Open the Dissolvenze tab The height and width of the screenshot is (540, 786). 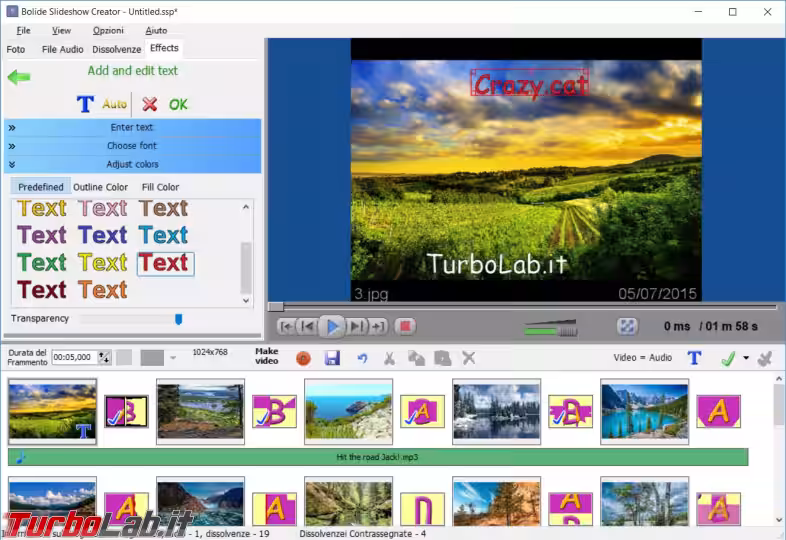(116, 49)
